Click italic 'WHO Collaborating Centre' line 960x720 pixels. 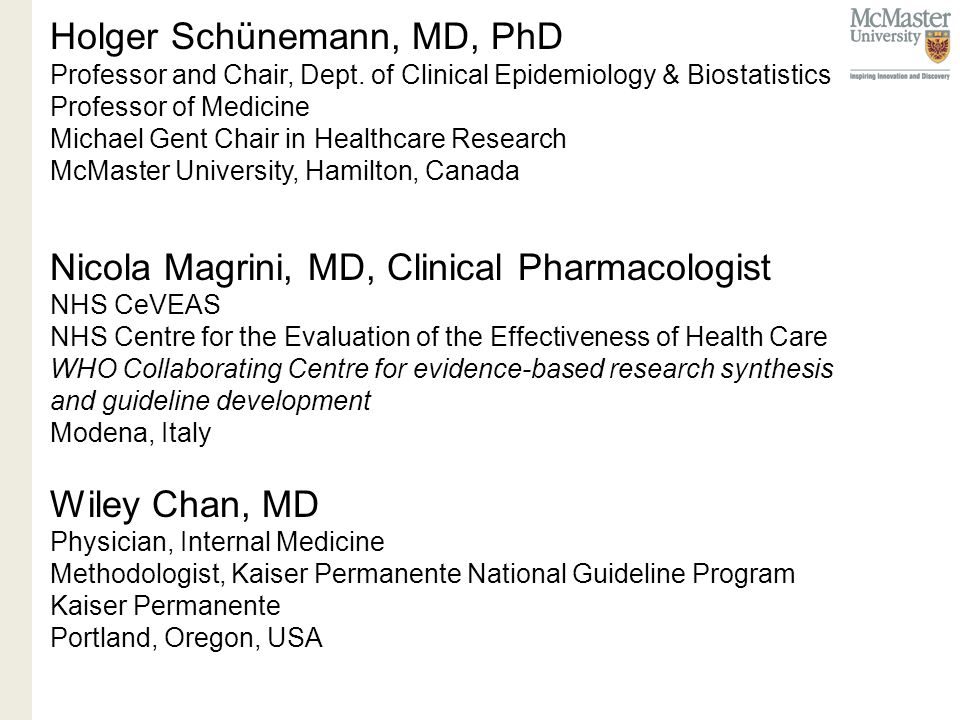[x=441, y=369]
